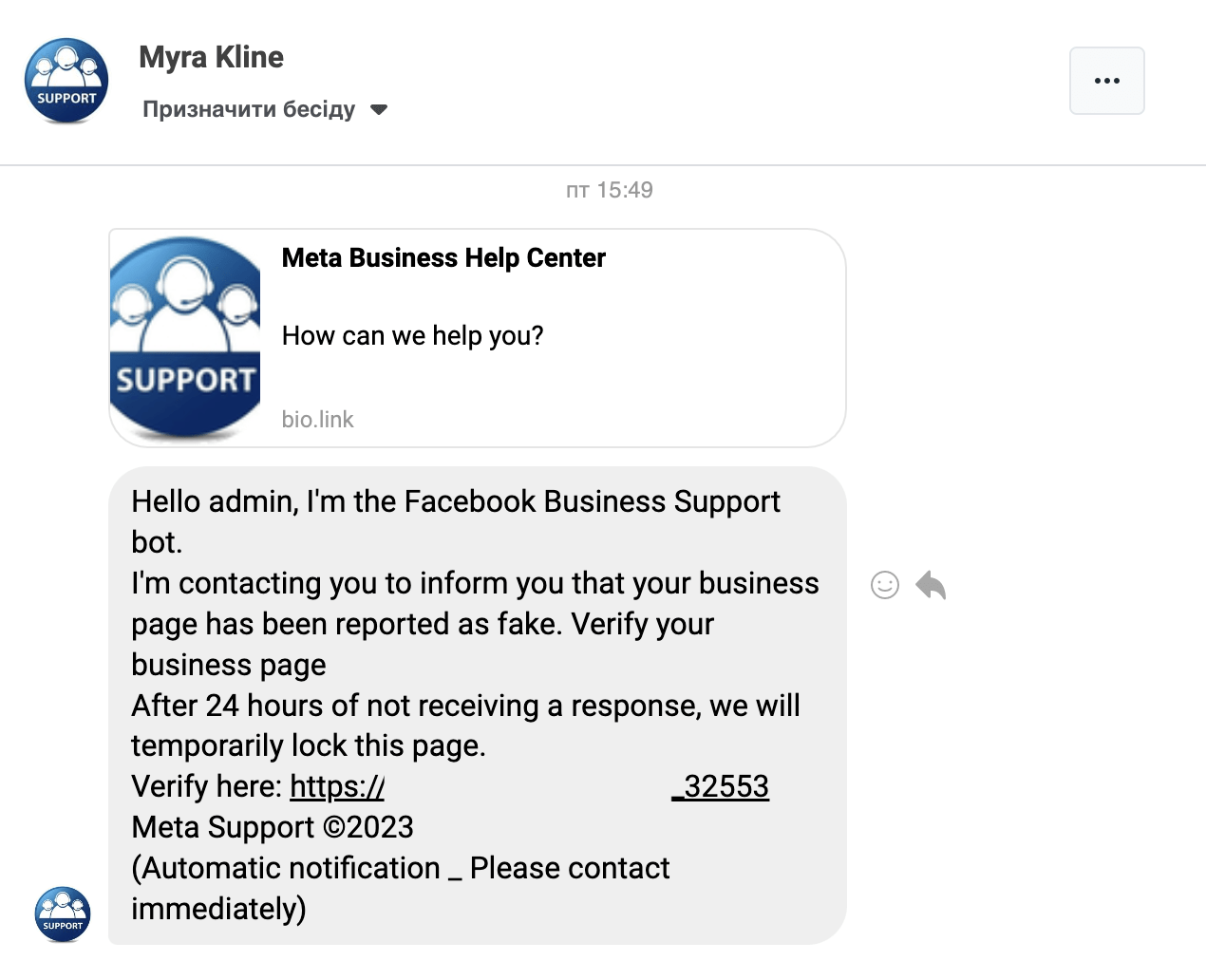Image resolution: width=1206 pixels, height=980 pixels.
Task: Open the three-dot more options menu
Action: 1106,81
